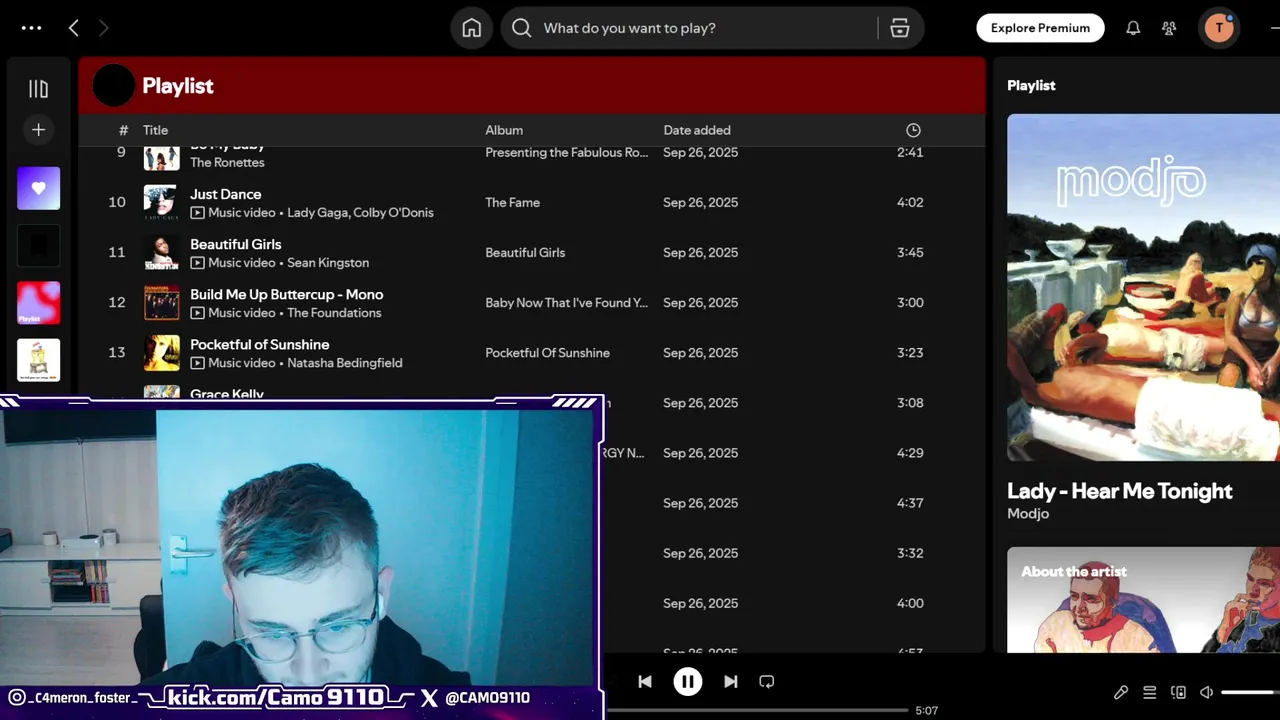Click the 4:02 duration of Just Dance
This screenshot has width=1280, height=720.
coord(910,202)
